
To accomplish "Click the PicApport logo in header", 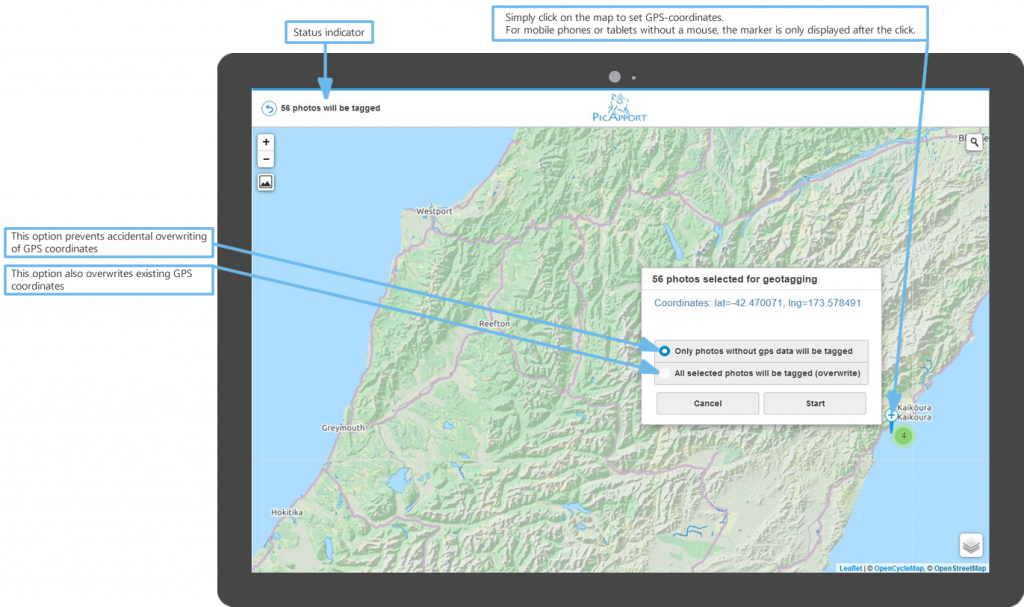I will 620,108.
